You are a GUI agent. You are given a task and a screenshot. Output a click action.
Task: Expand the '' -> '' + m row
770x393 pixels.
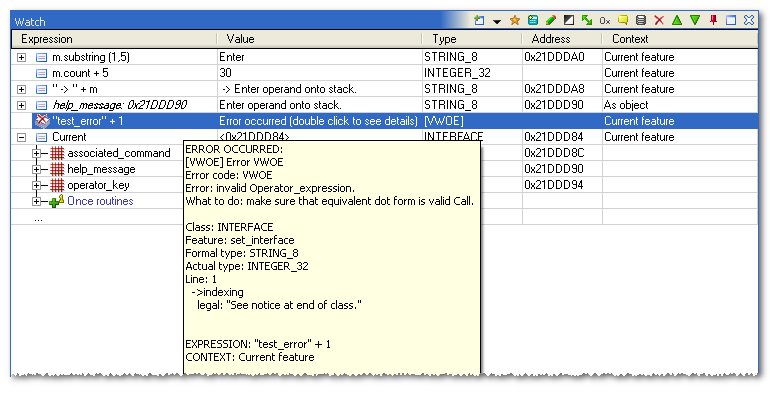coord(21,89)
